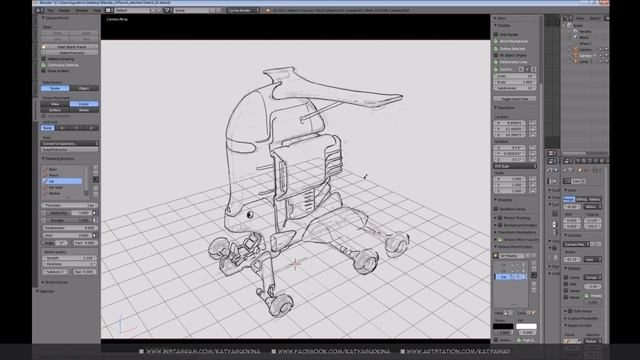Toggle the pressure icon beside Sensitivity

pos(95,213)
